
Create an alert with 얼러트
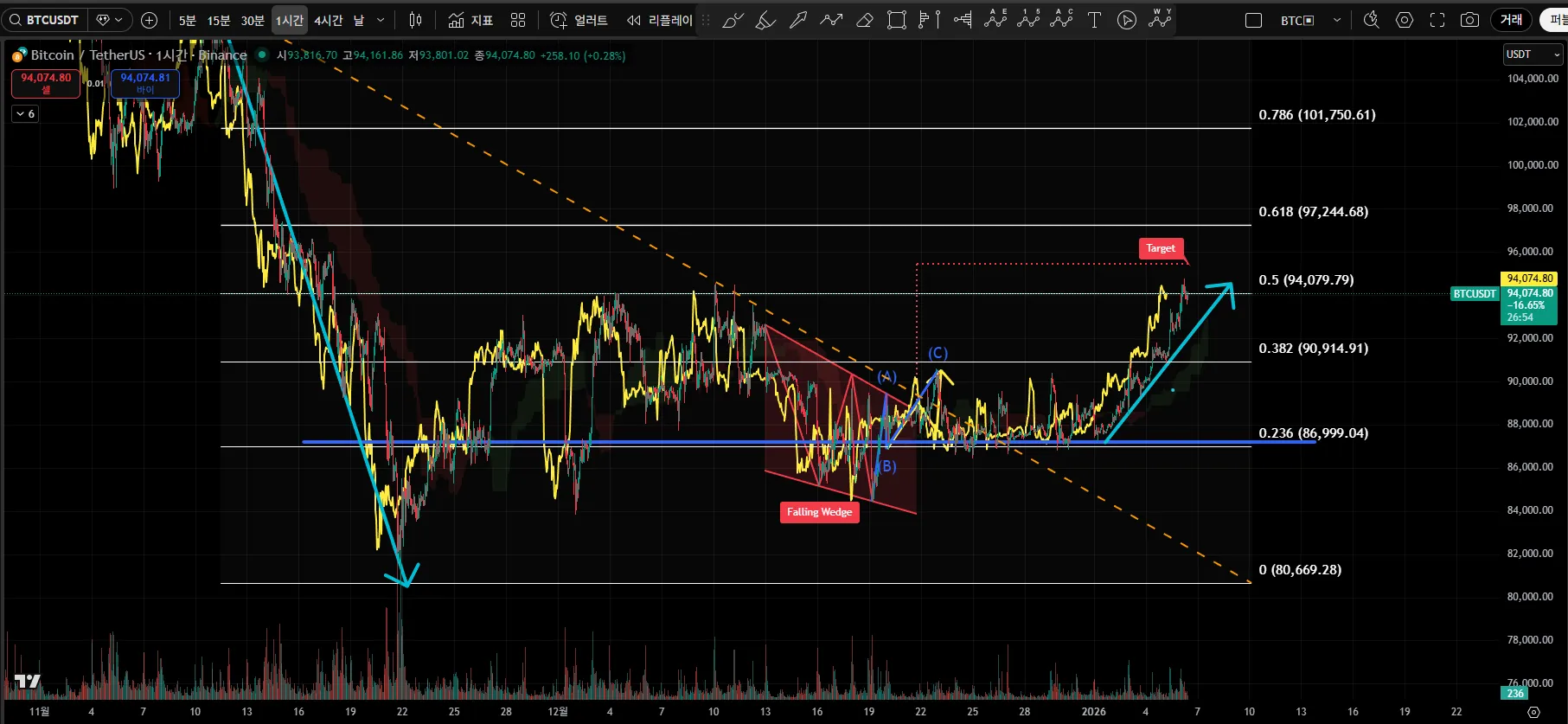(x=579, y=20)
